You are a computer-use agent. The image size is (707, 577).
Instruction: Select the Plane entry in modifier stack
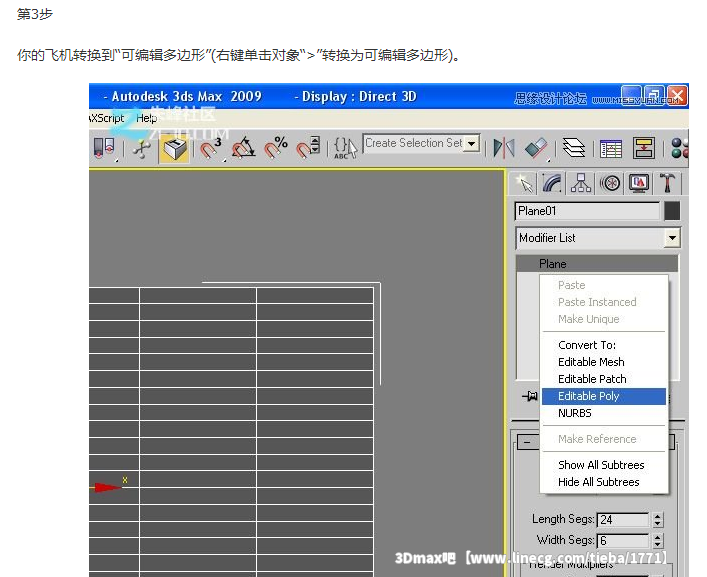(597, 264)
